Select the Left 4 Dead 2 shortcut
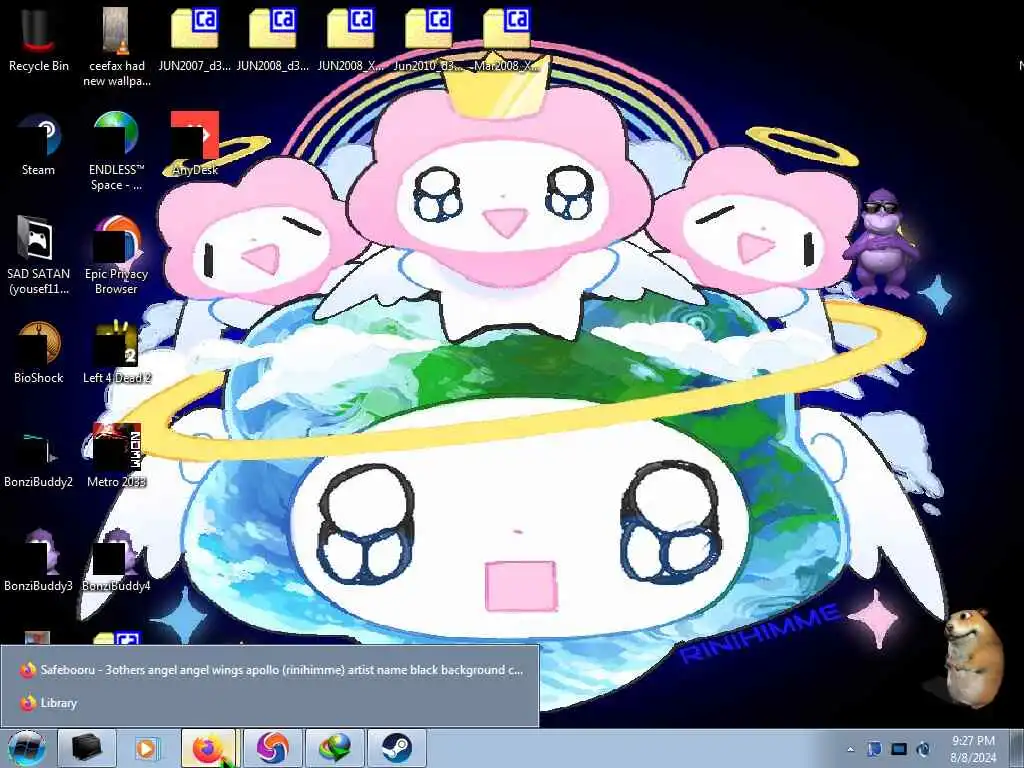The image size is (1024, 768). [x=116, y=351]
